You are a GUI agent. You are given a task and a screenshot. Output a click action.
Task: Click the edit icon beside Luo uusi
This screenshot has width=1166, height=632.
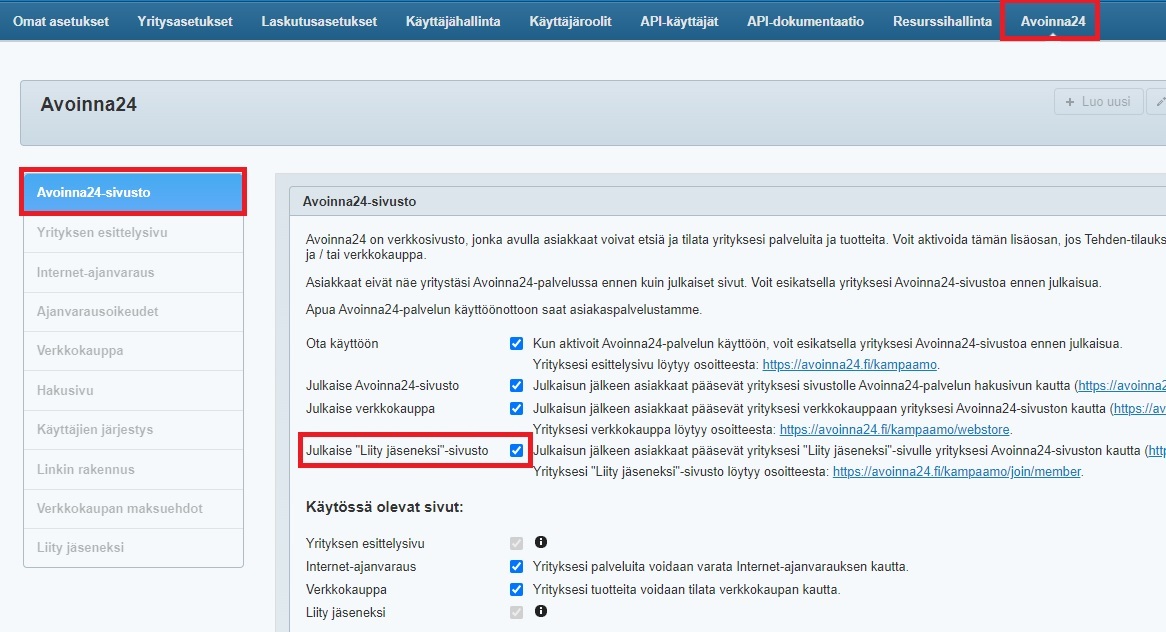[1158, 102]
